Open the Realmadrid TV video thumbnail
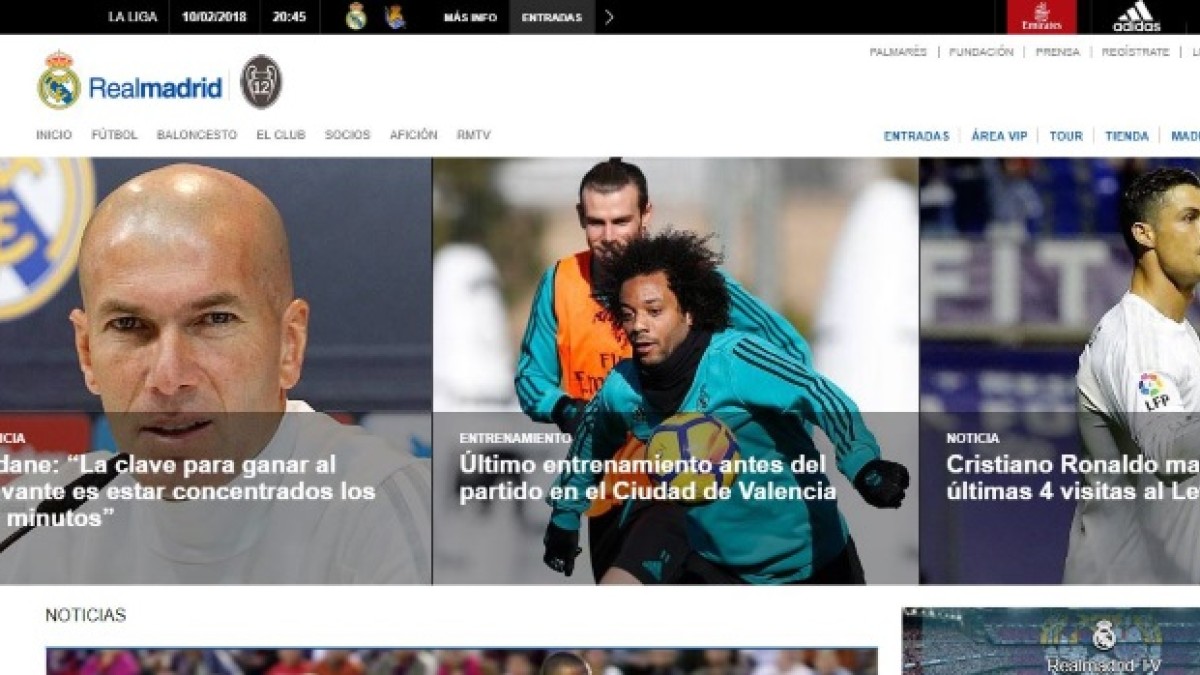Image resolution: width=1200 pixels, height=675 pixels. coord(1050,641)
